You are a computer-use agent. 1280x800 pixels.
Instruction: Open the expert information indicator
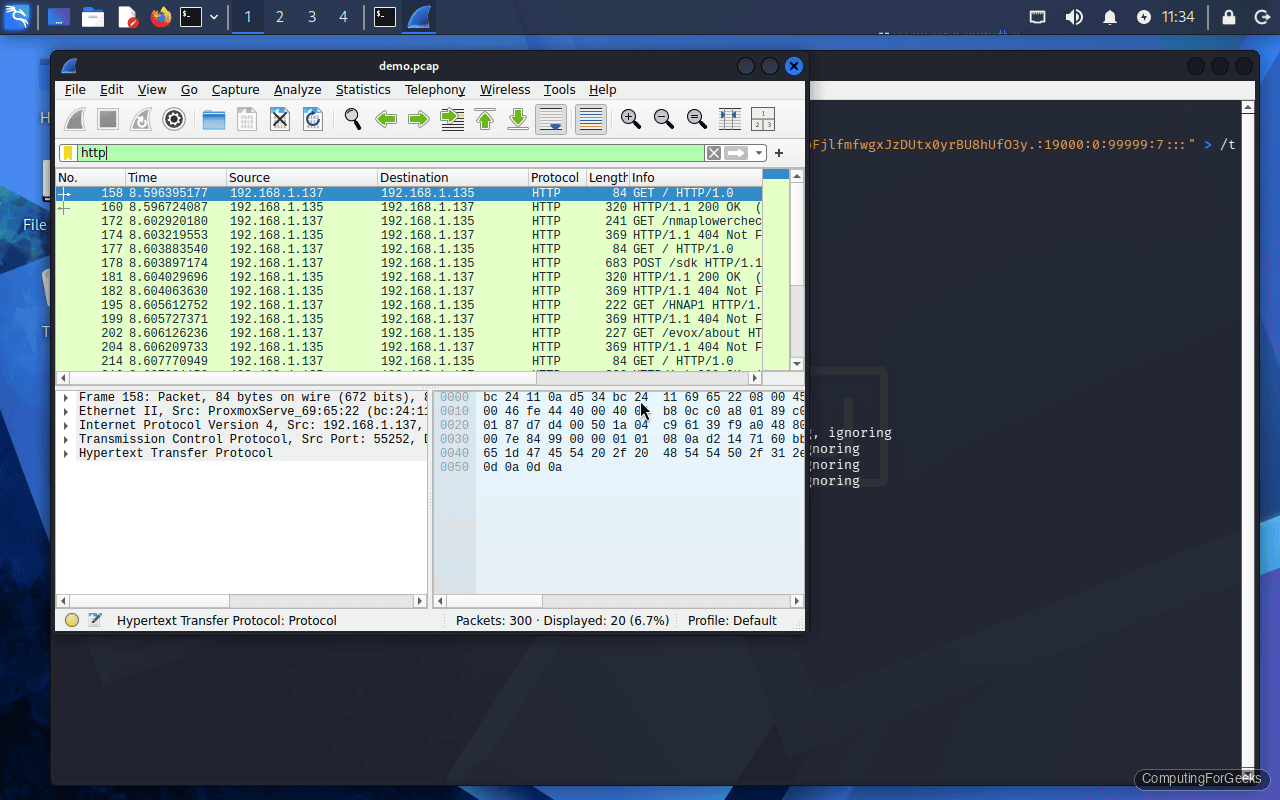click(x=71, y=620)
